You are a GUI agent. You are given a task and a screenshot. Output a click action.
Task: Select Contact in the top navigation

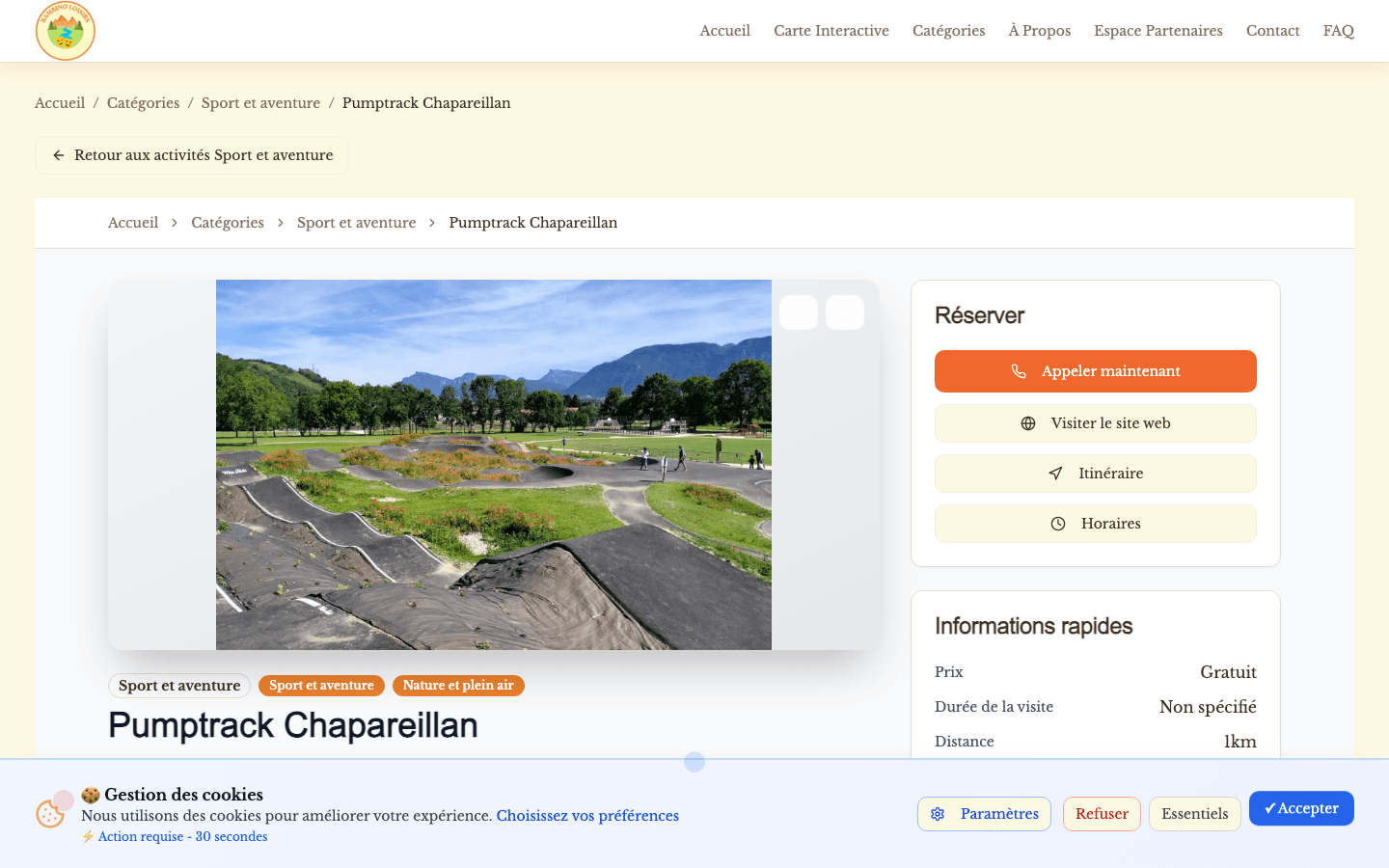pyautogui.click(x=1272, y=31)
